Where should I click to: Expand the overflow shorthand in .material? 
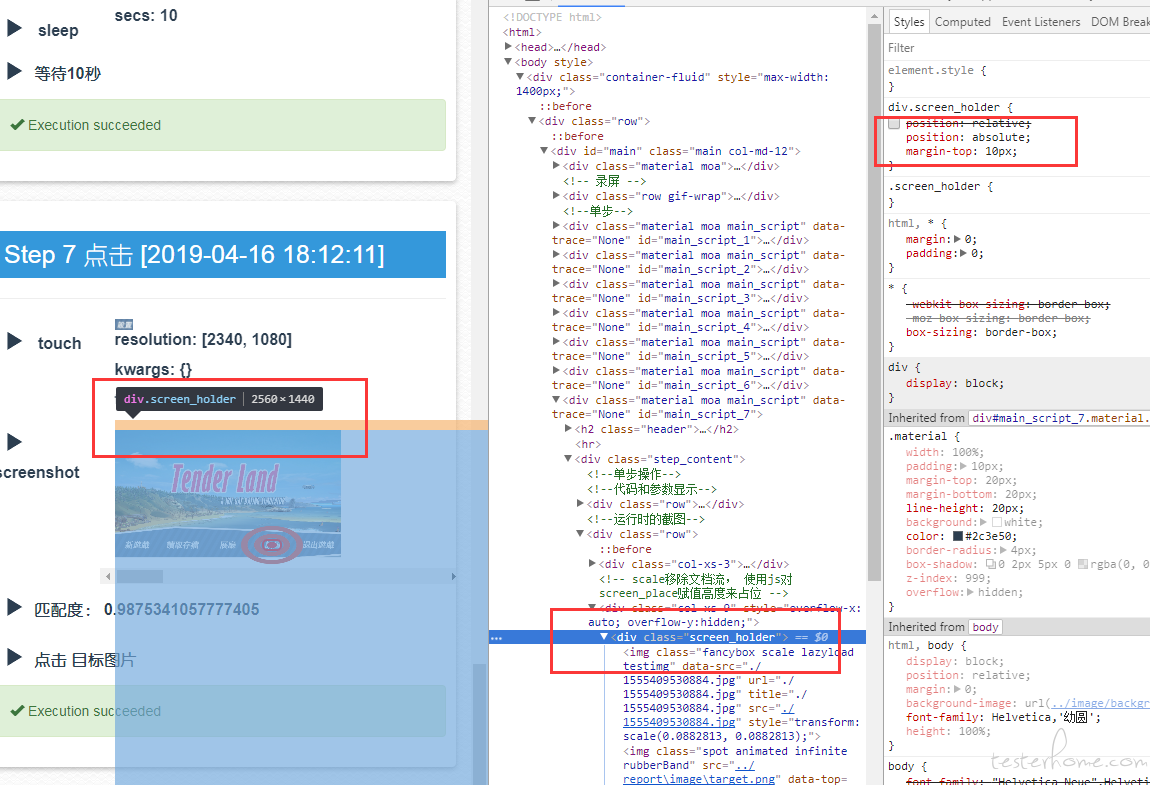click(972, 592)
